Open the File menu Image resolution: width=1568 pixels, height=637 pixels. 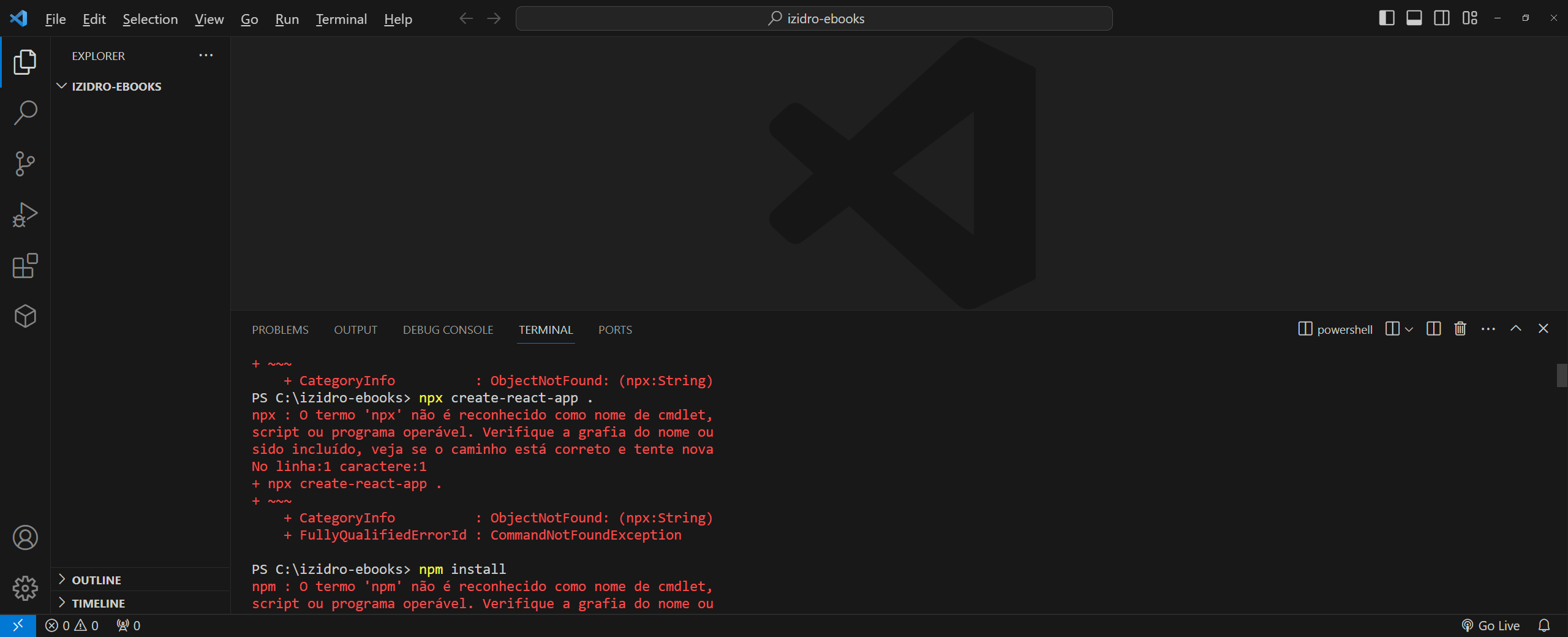coord(55,19)
